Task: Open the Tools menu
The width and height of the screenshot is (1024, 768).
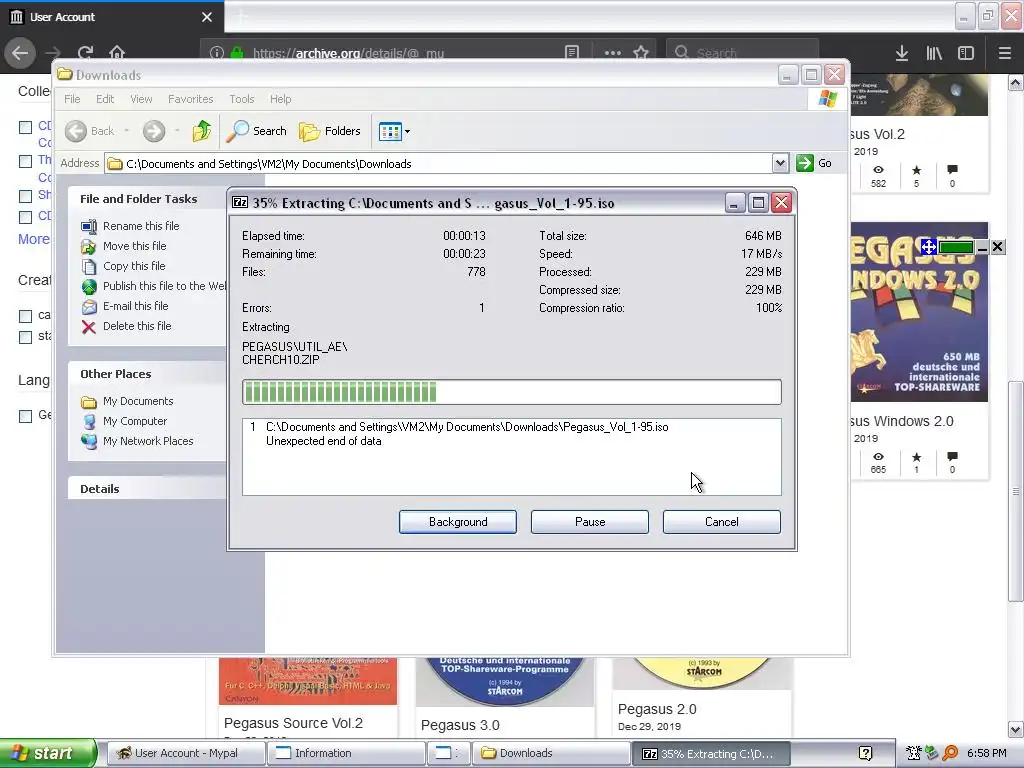Action: (242, 99)
